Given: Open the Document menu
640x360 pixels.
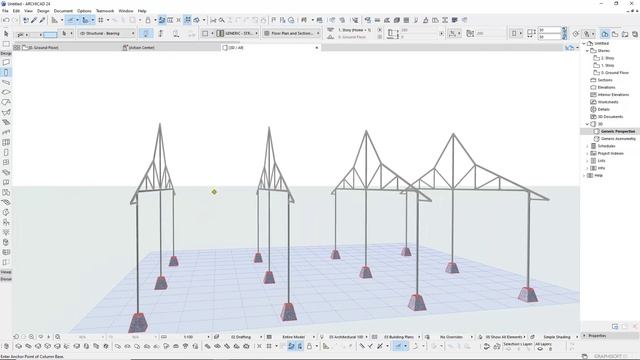Looking at the screenshot, I should [x=63, y=11].
